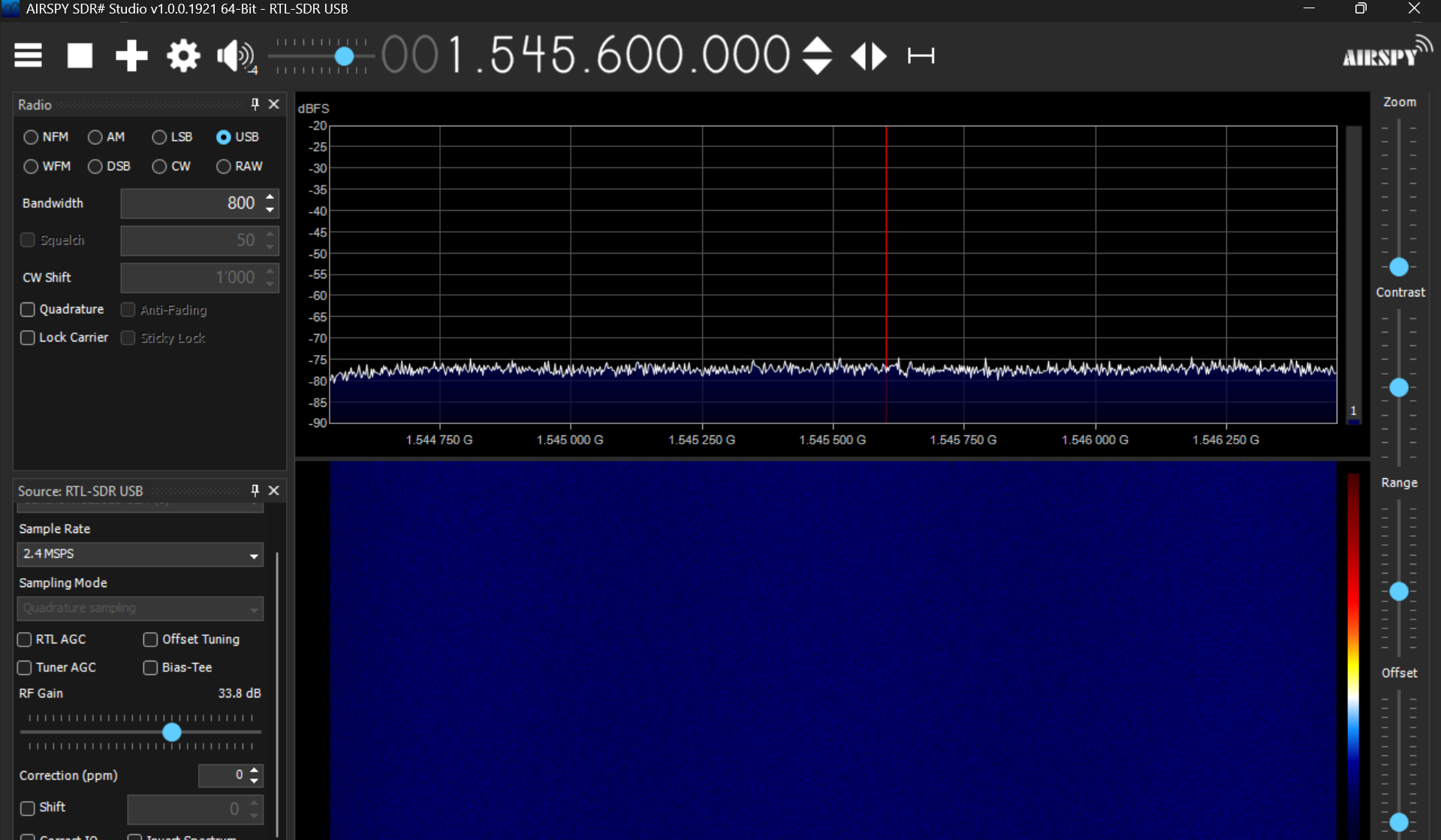
Task: Check the Tuner AGC option
Action: click(x=23, y=667)
